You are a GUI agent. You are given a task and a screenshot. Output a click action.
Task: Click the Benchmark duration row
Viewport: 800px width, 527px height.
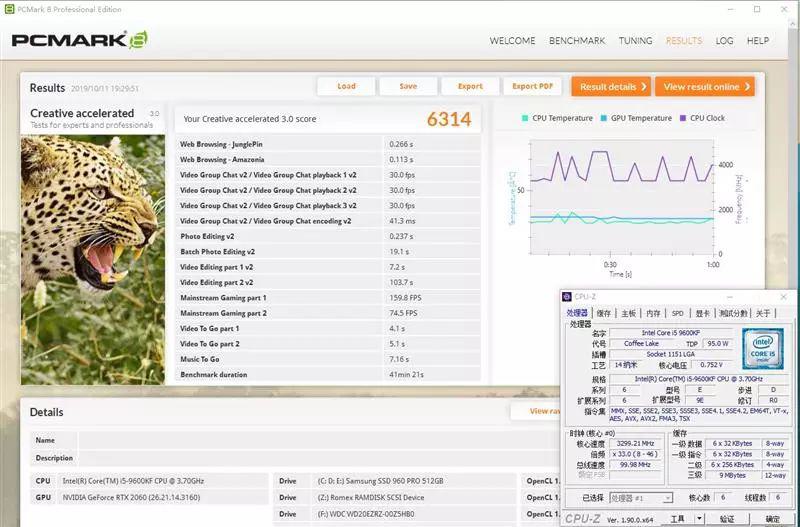[x=328, y=374]
